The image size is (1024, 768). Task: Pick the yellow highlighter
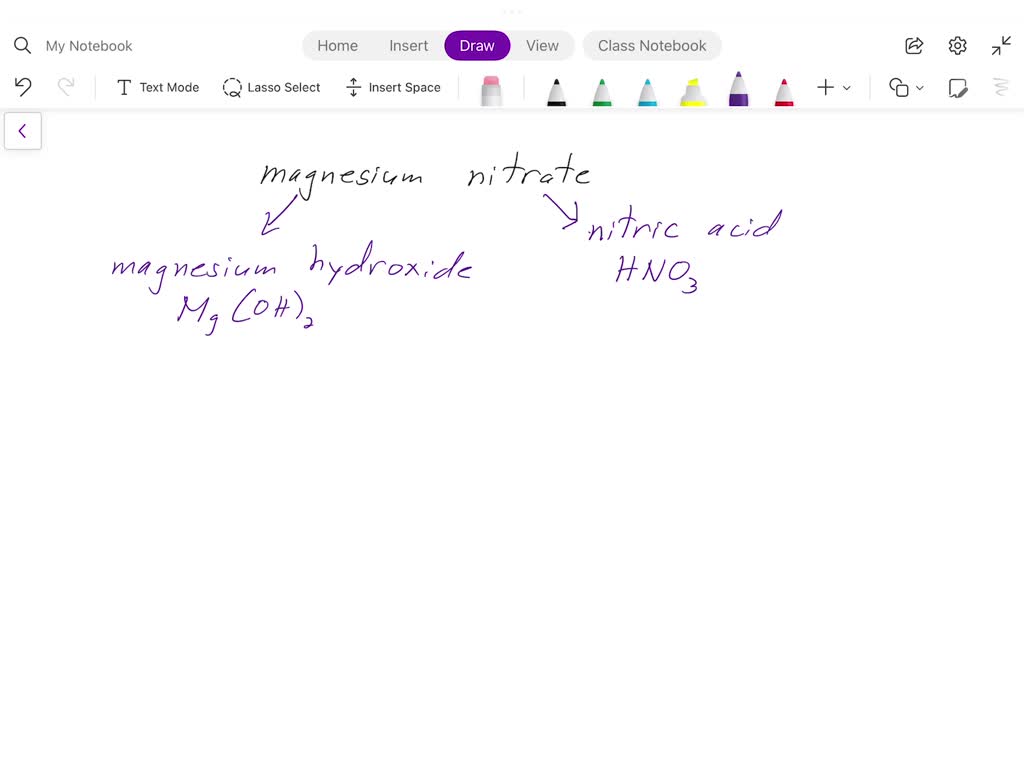692,88
